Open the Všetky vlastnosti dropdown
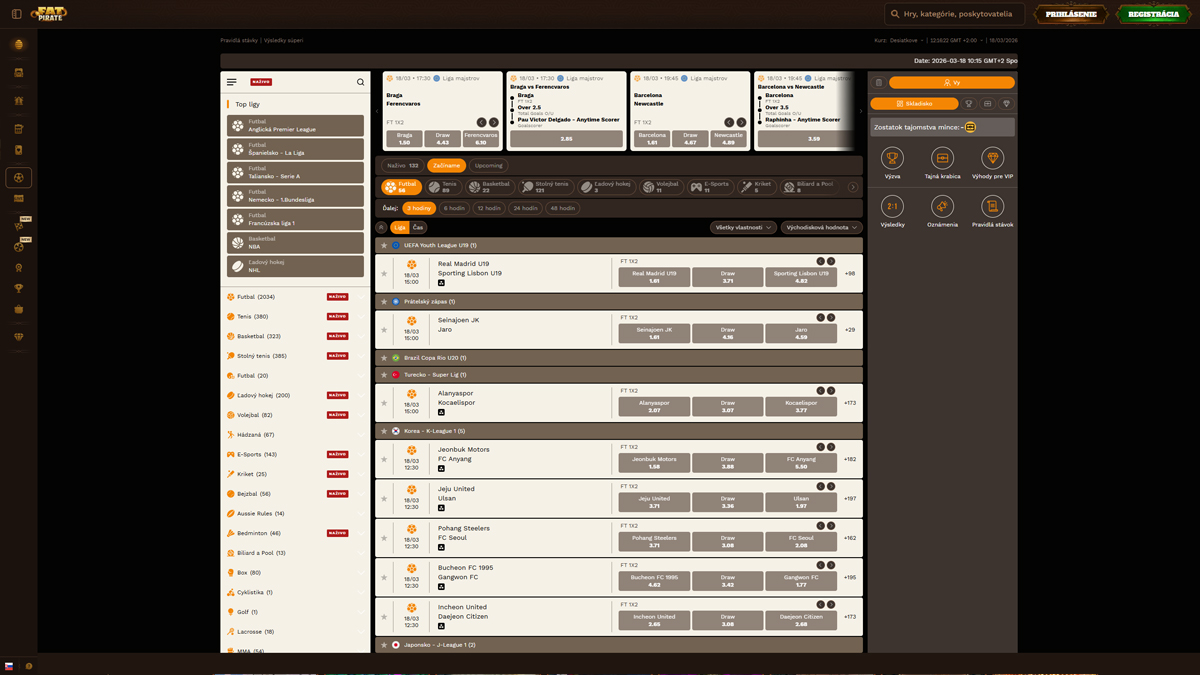This screenshot has height=675, width=1200. point(743,228)
